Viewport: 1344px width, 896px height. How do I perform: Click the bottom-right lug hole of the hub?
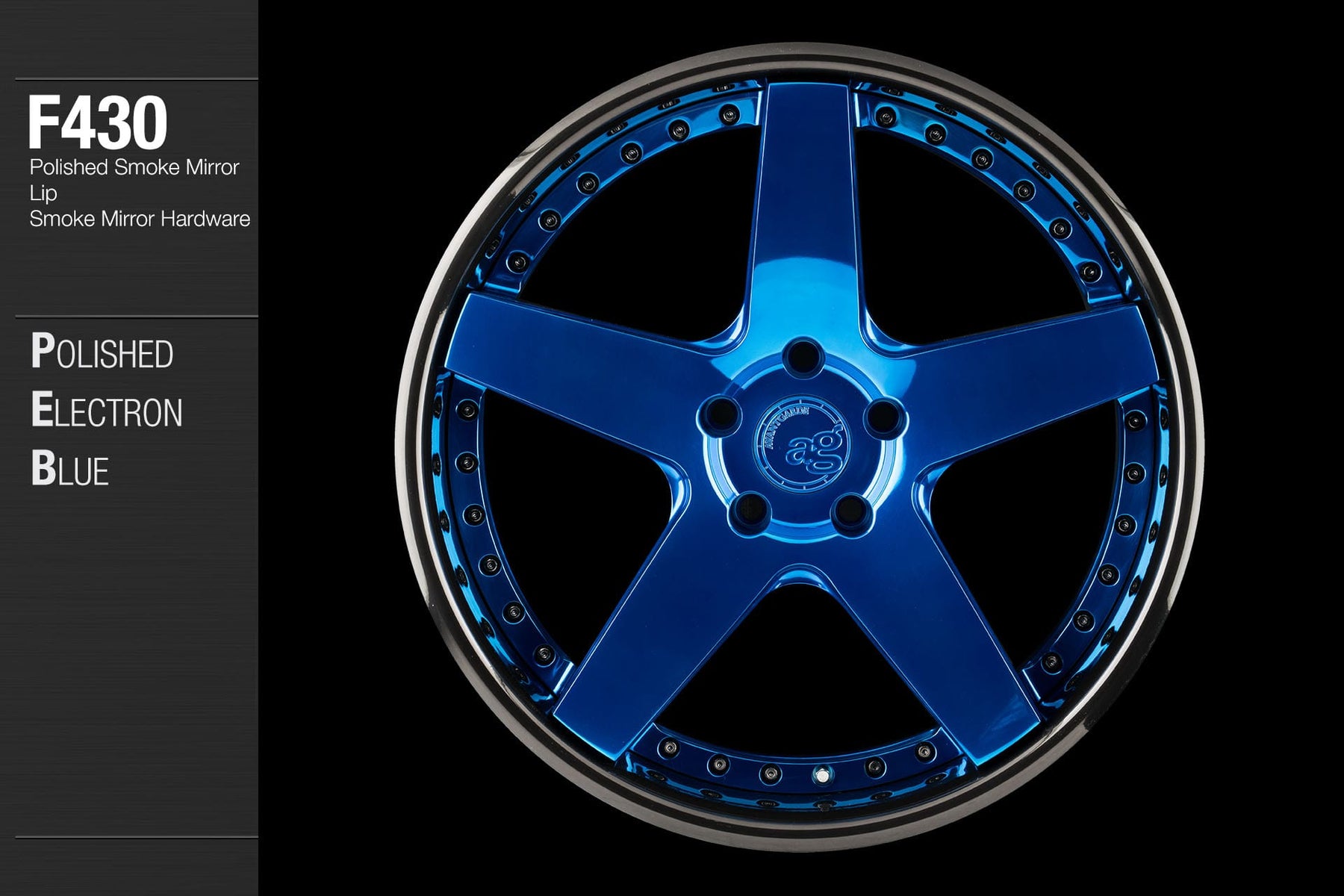852,513
